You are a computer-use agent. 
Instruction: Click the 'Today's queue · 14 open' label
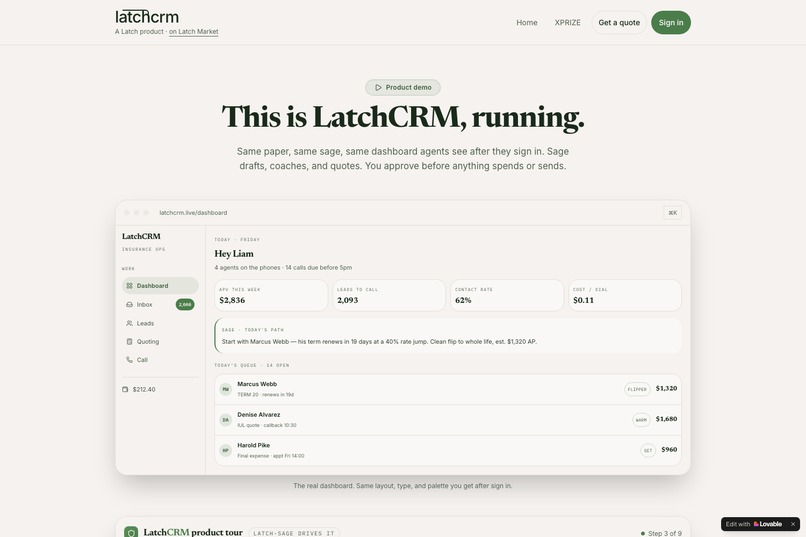[251, 365]
